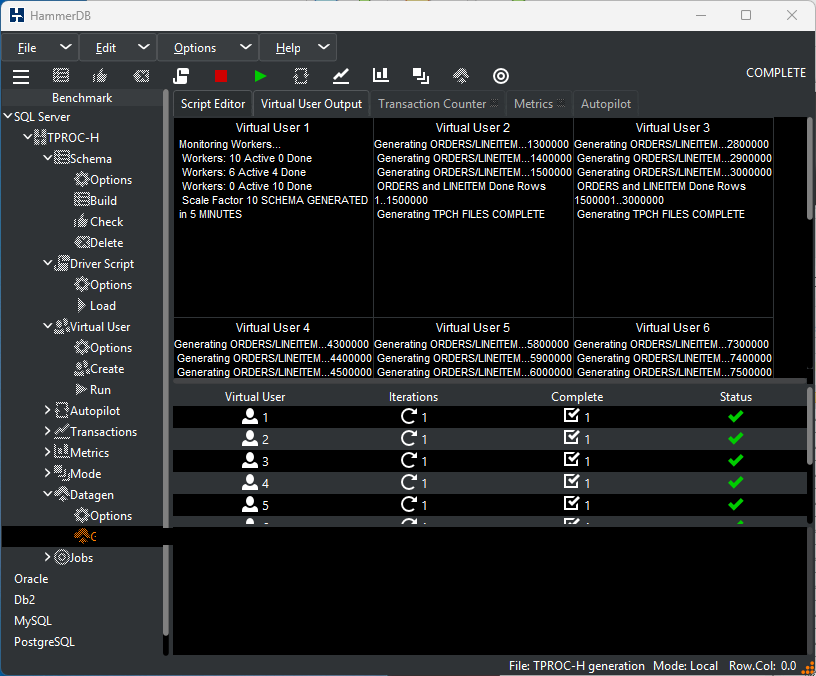Screen dimensions: 816x676
Task: Collapse the Schema tree node
Action: 47,158
